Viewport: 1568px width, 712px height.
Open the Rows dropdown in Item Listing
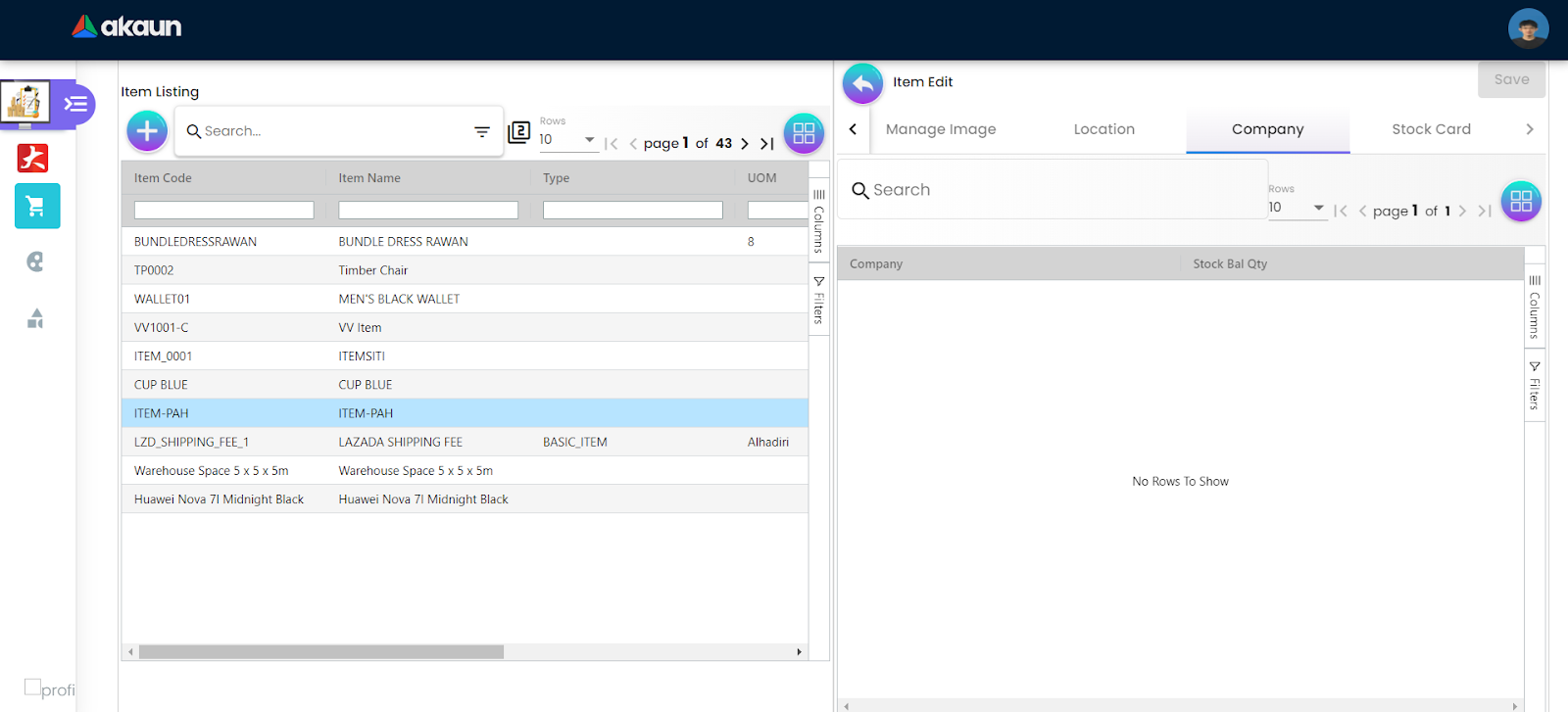click(x=567, y=140)
